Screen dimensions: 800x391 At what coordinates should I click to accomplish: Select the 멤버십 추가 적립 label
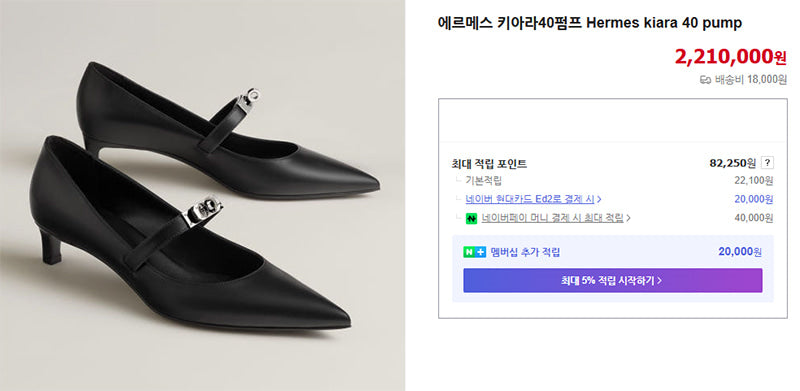[x=526, y=252]
